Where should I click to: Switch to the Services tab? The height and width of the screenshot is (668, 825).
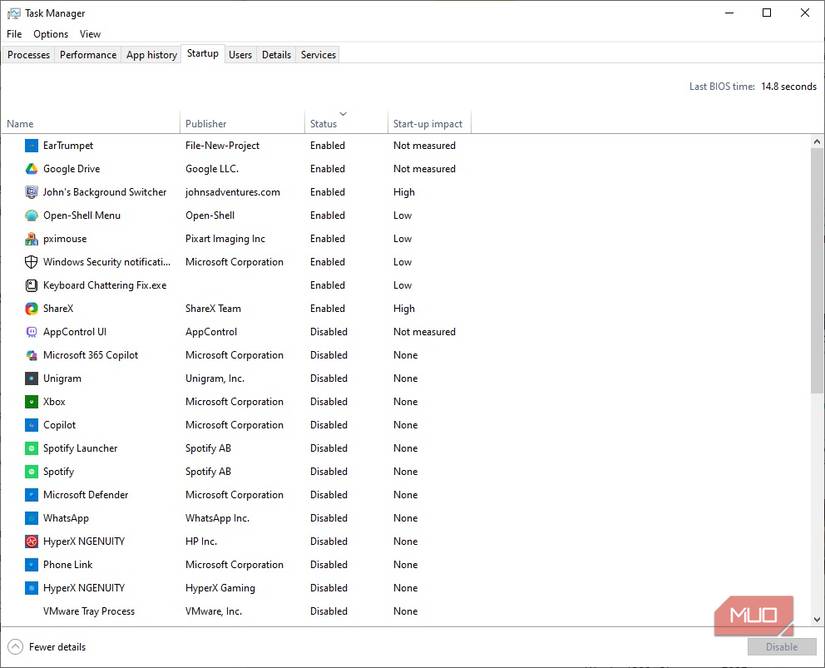317,55
